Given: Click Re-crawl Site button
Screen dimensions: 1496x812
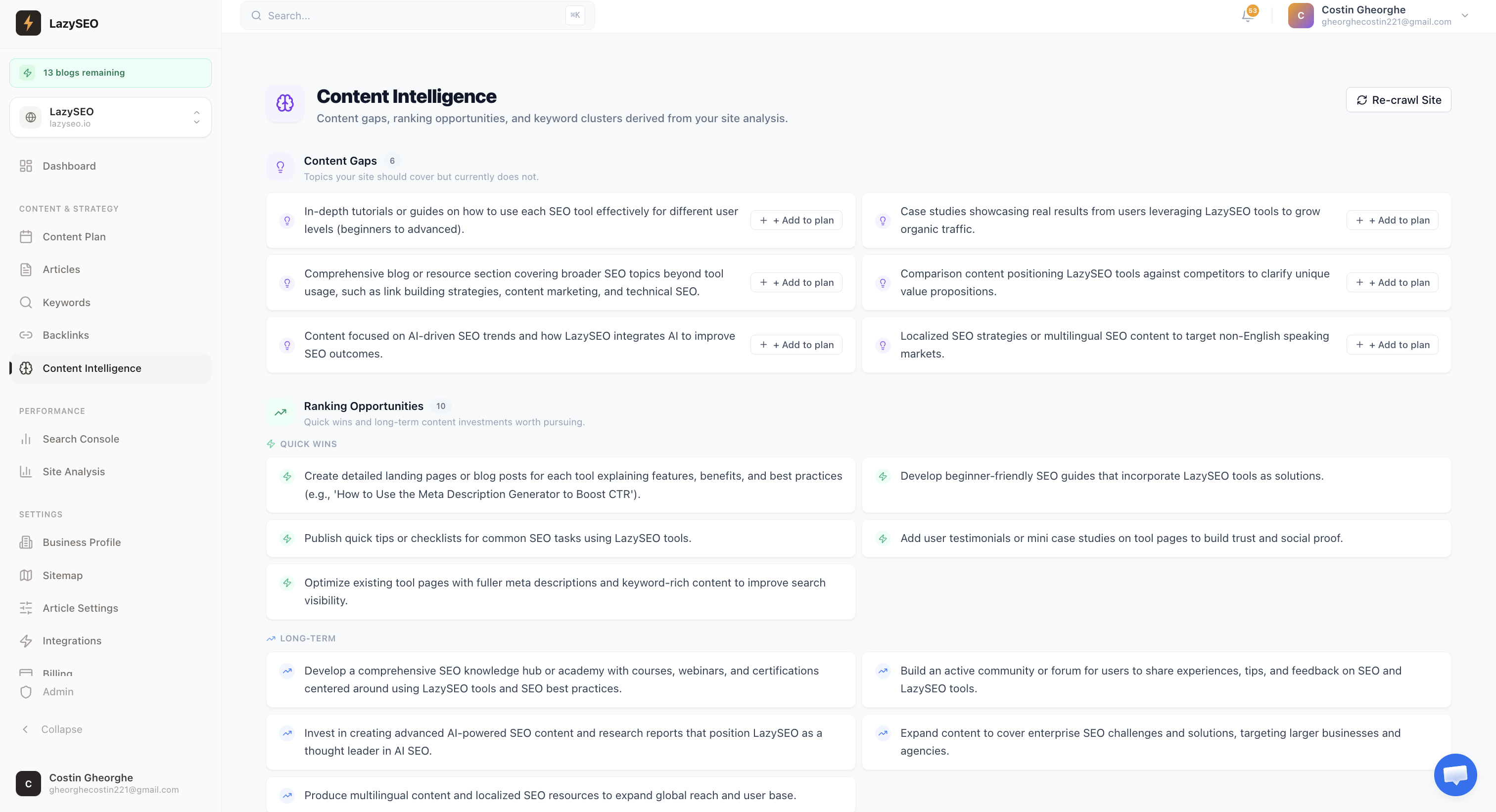Looking at the screenshot, I should point(1398,100).
